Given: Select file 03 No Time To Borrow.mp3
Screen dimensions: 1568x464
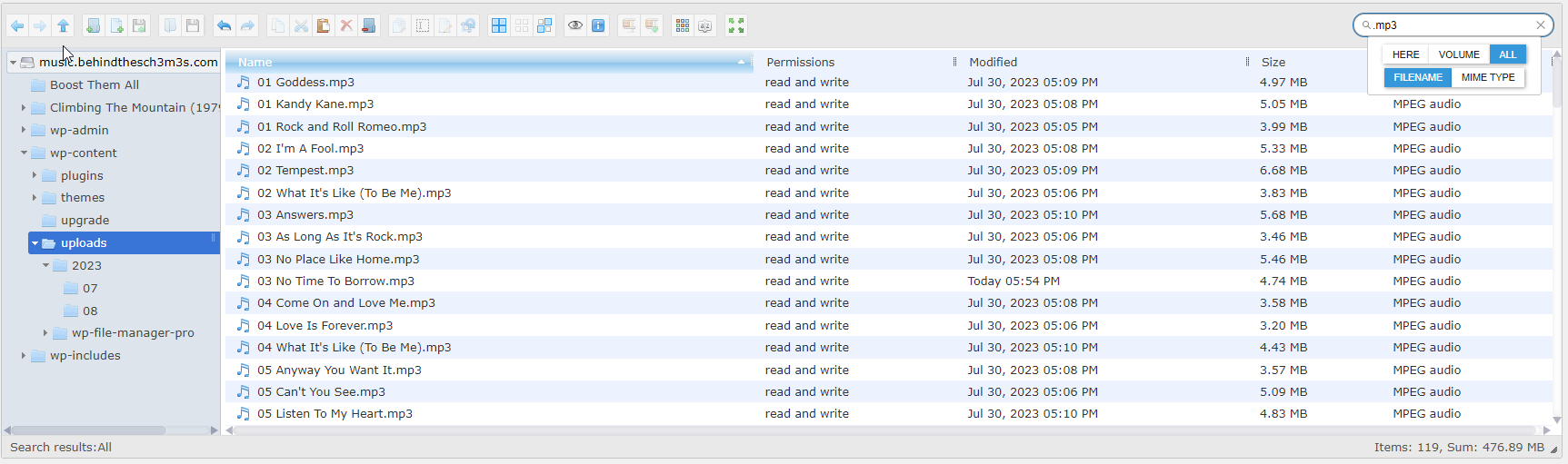Looking at the screenshot, I should point(889,281).
